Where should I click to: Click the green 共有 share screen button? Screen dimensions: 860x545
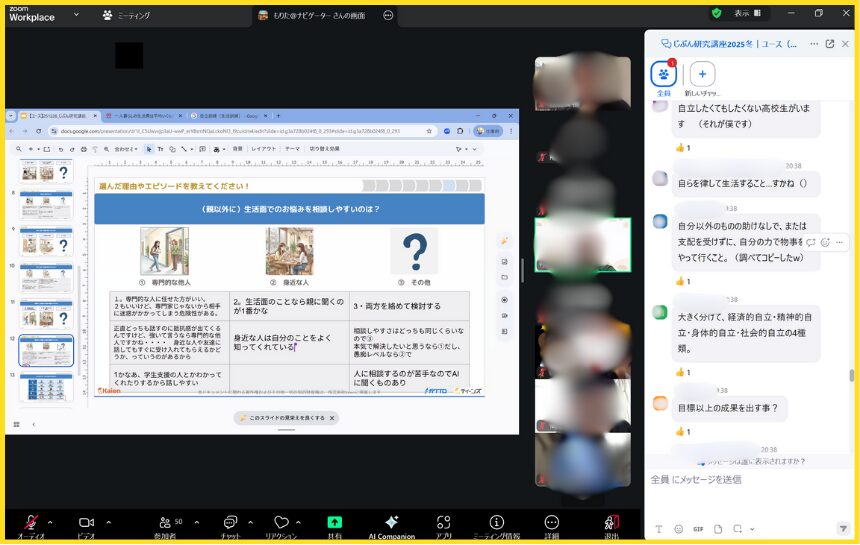coord(334,525)
